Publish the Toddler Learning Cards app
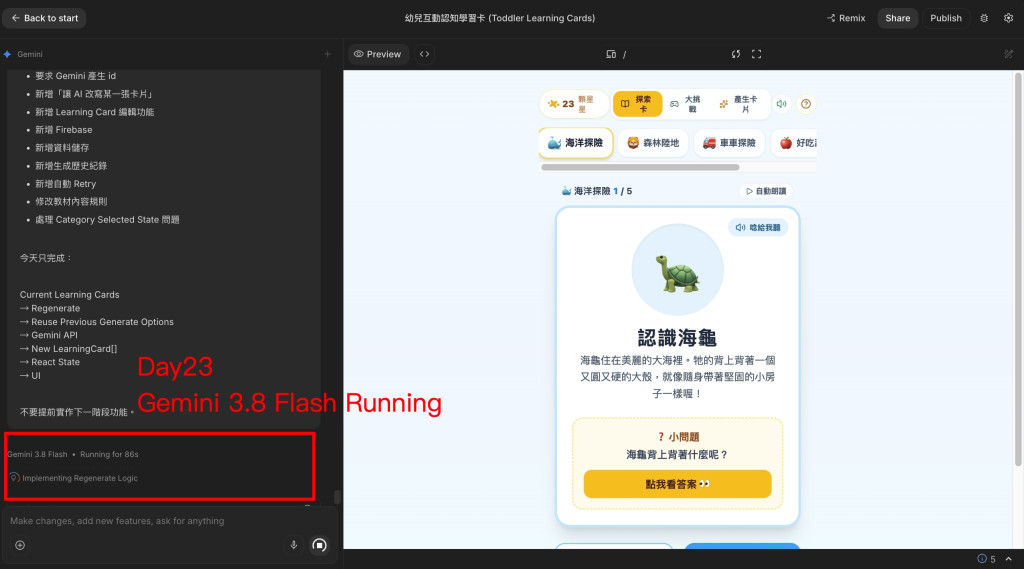This screenshot has height=569, width=1024. pos(946,18)
